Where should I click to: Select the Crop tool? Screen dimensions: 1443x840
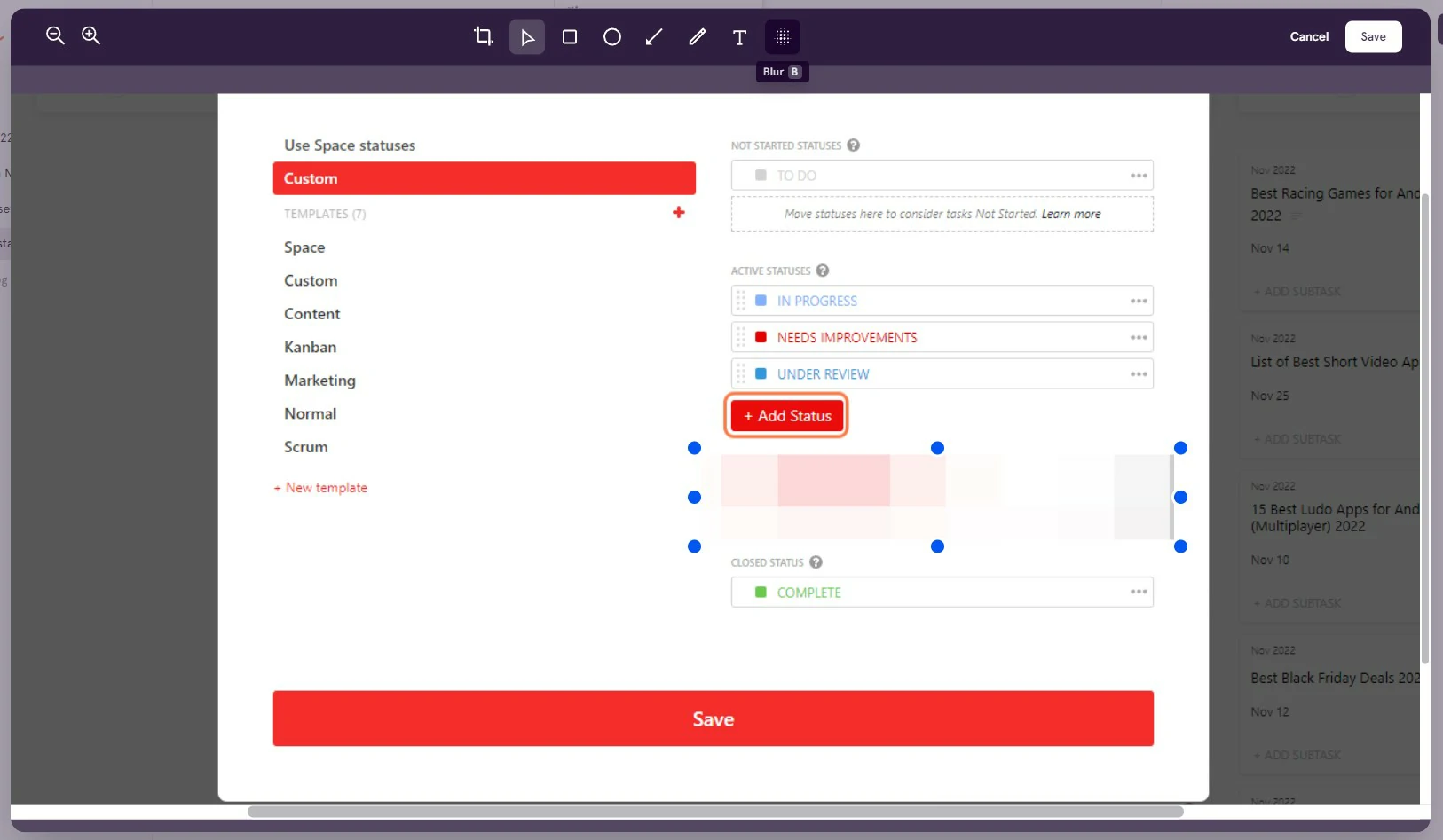pos(484,36)
